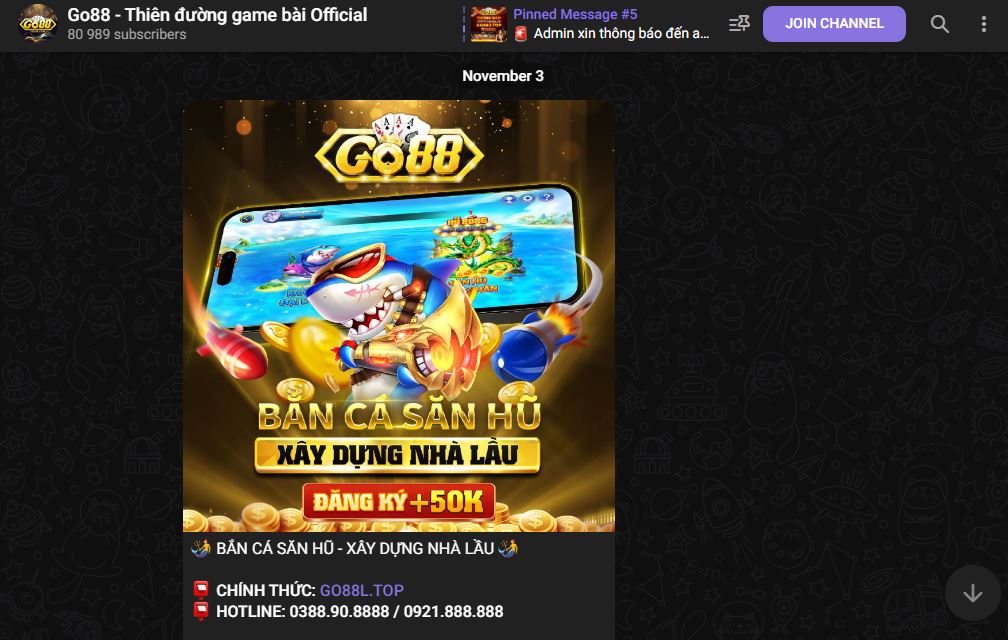The height and width of the screenshot is (640, 1008).
Task: Open the pinned message thumbnail image
Action: [489, 24]
